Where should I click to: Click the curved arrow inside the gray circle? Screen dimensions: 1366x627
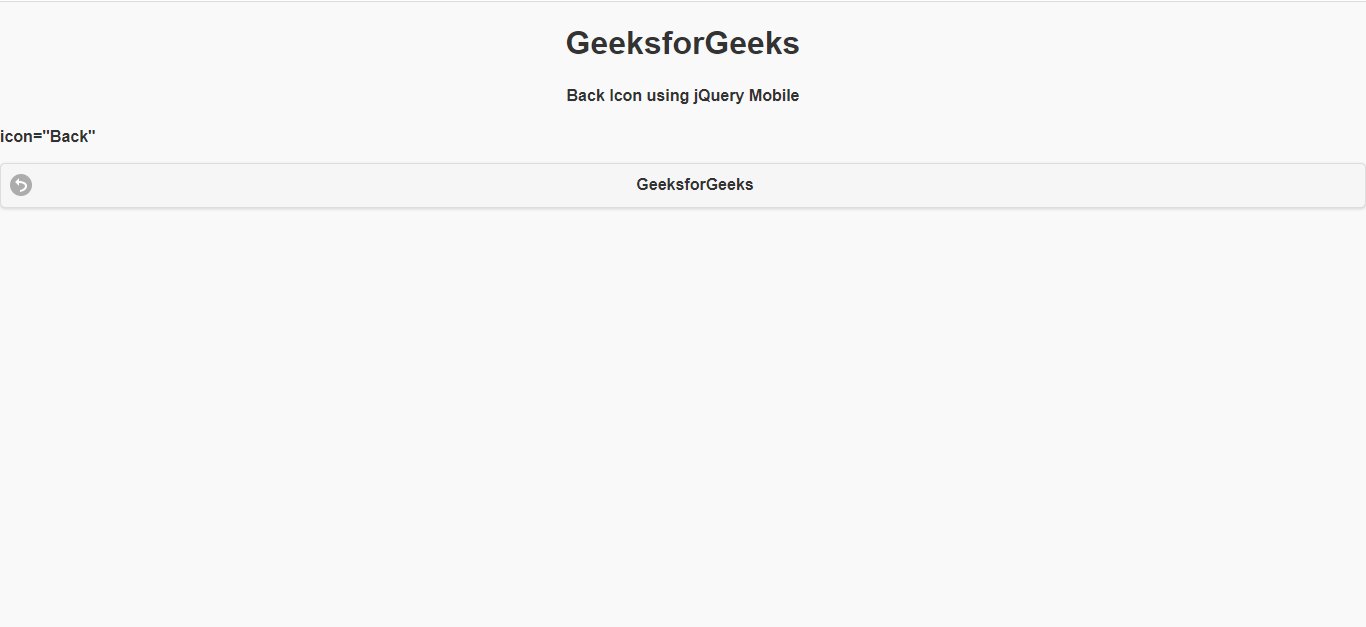[x=21, y=185]
